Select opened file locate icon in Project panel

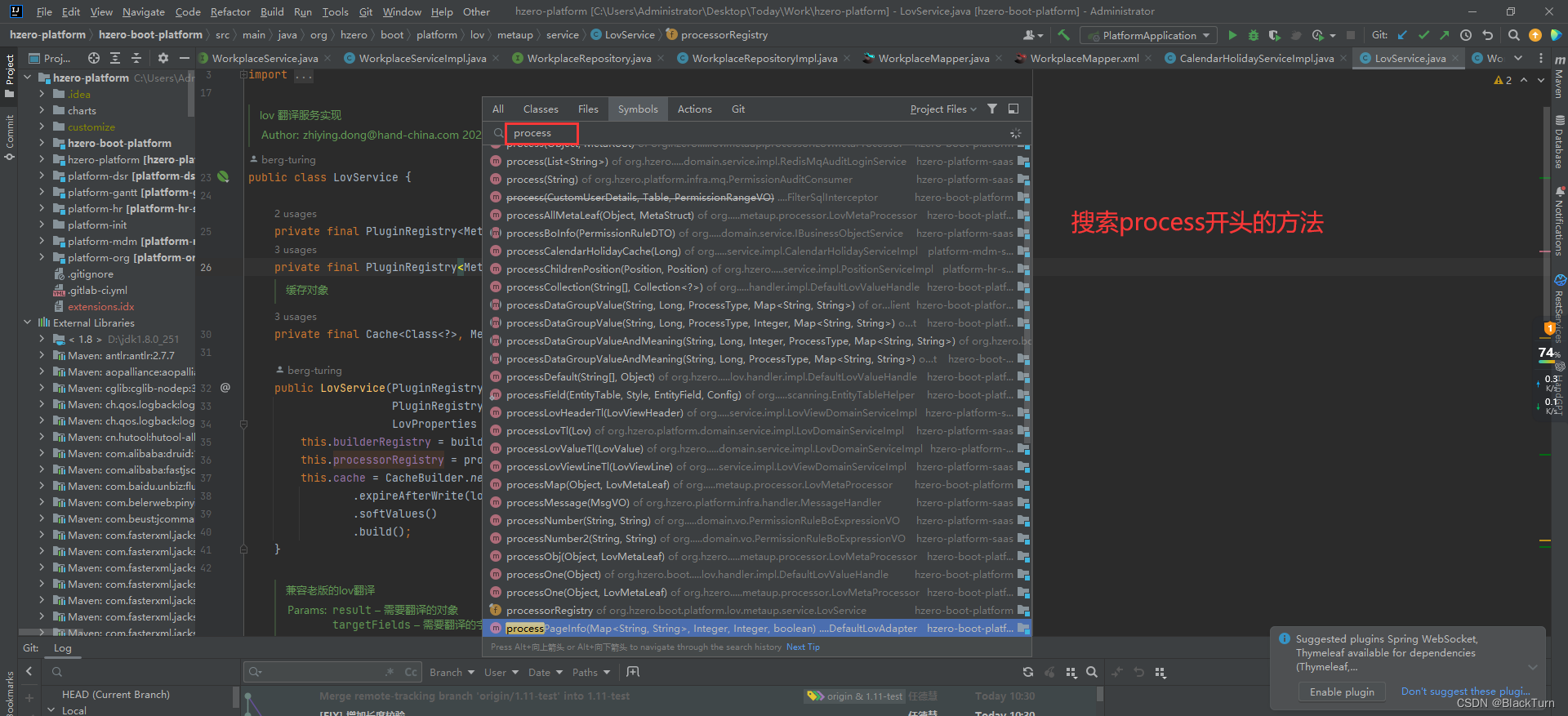click(x=94, y=58)
